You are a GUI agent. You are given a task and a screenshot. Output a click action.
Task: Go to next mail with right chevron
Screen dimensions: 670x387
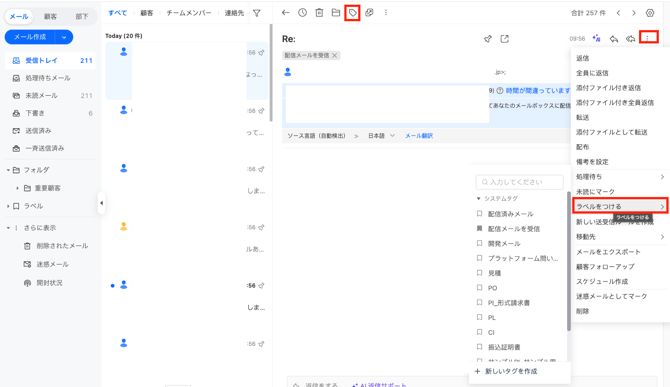[634, 13]
